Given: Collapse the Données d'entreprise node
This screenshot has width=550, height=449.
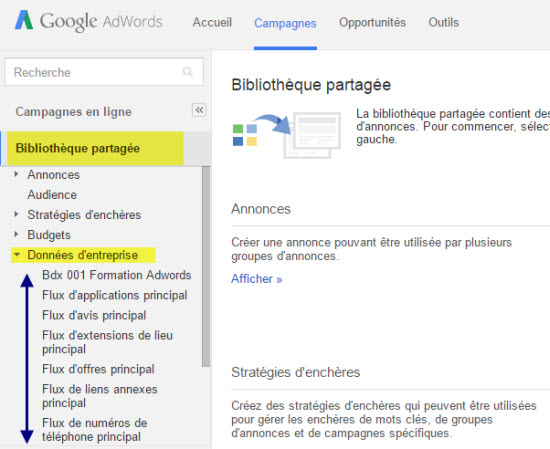Looking at the screenshot, I should (16, 255).
